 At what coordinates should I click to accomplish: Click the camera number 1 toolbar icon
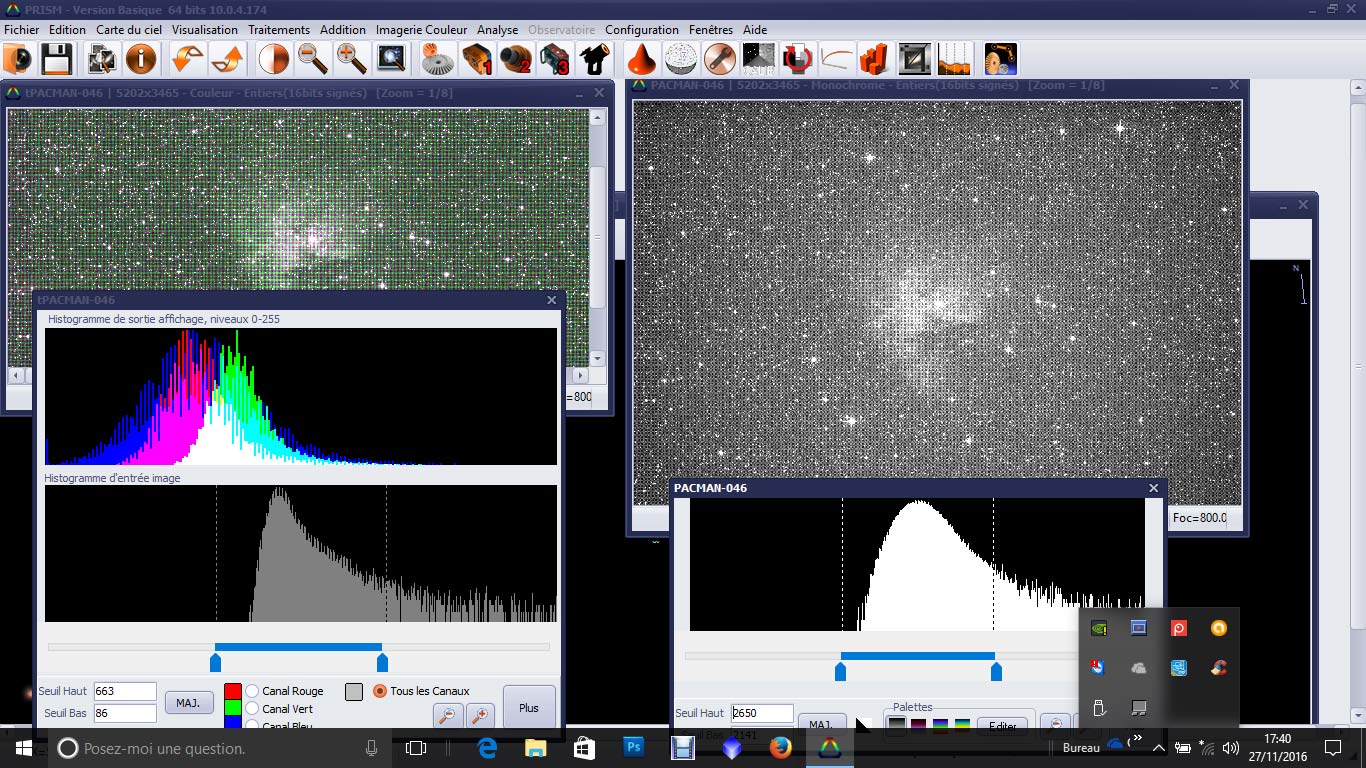(477, 59)
